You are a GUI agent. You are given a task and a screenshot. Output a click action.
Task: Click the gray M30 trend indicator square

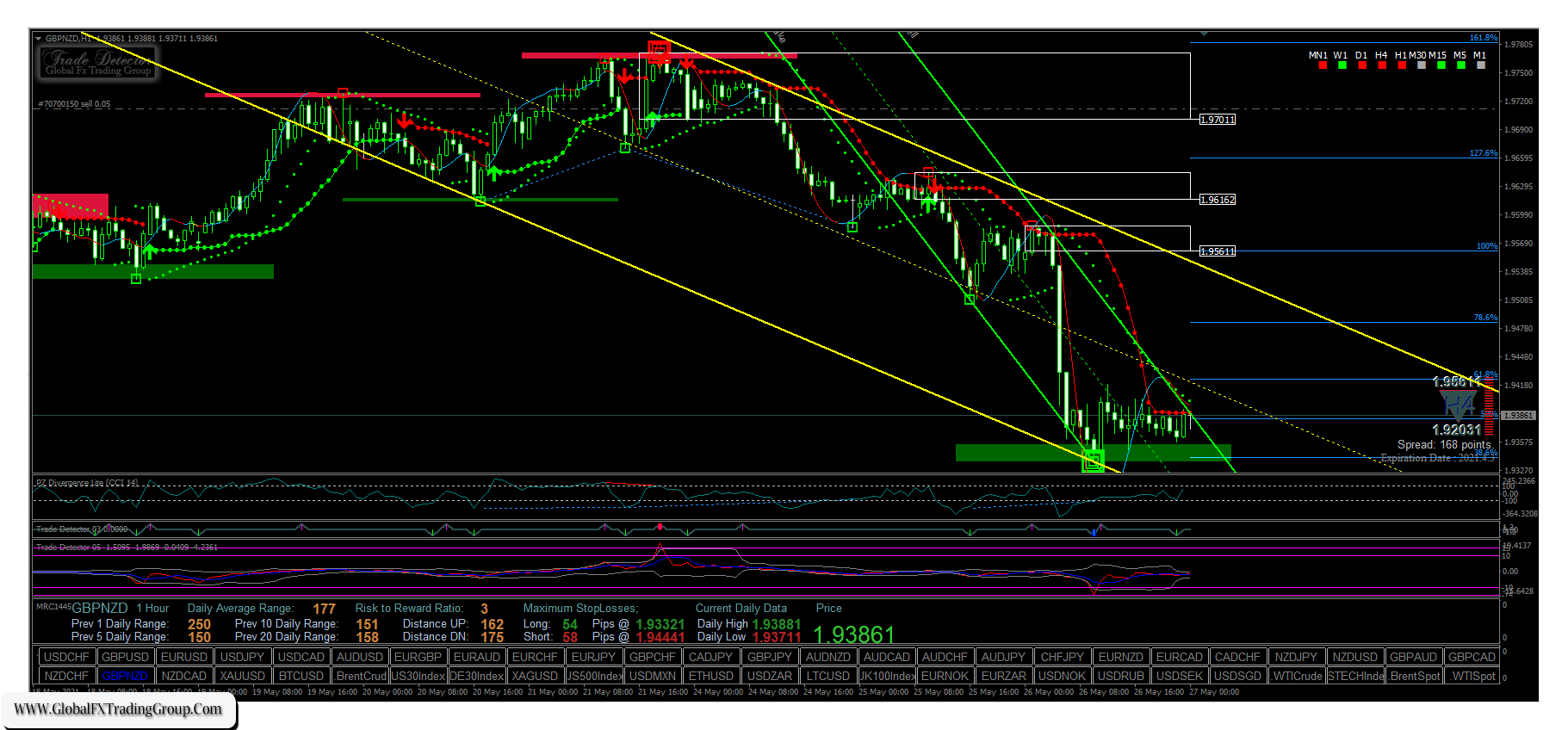tap(1421, 65)
